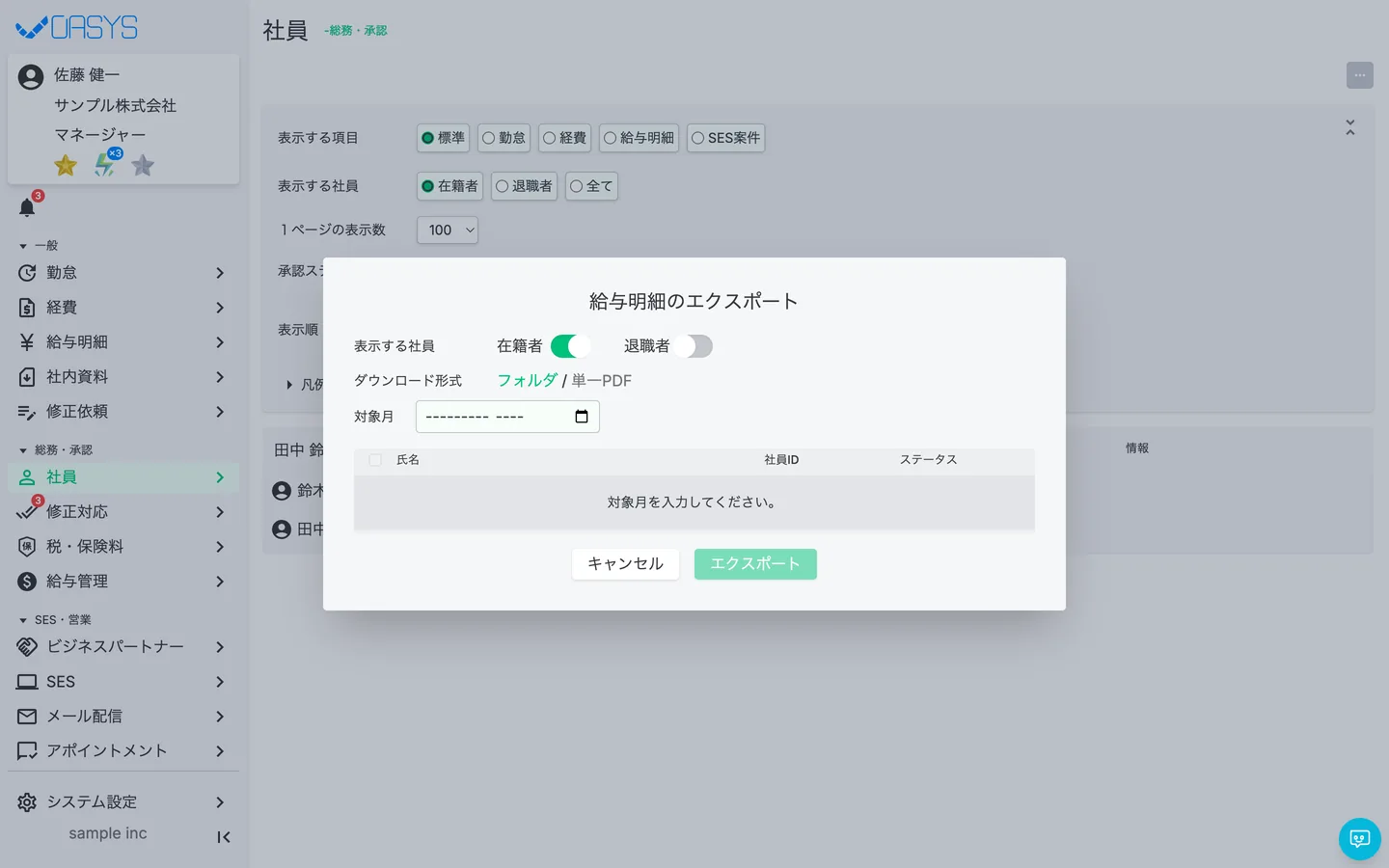The height and width of the screenshot is (868, 1389).
Task: Open the notification bell icon
Action: pyautogui.click(x=27, y=207)
